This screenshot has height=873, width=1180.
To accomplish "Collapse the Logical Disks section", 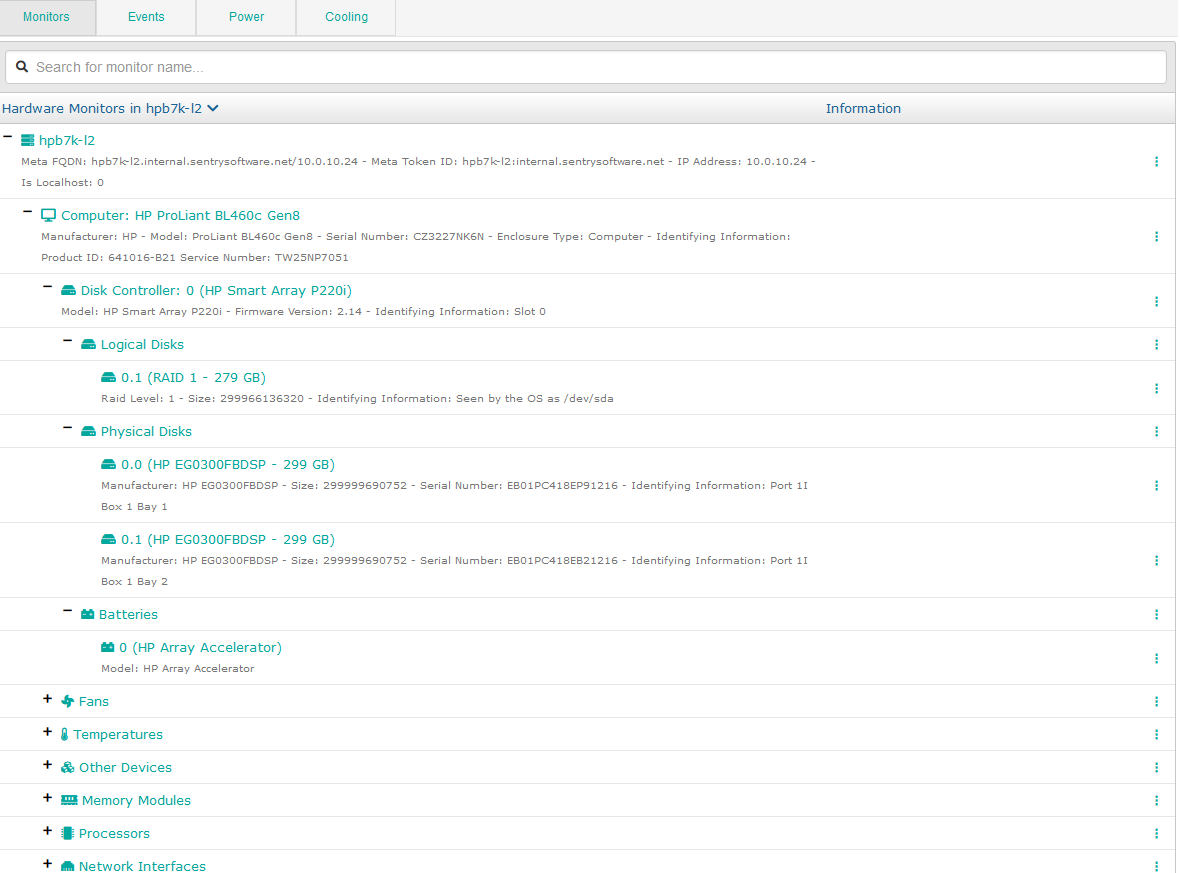I will [x=68, y=340].
